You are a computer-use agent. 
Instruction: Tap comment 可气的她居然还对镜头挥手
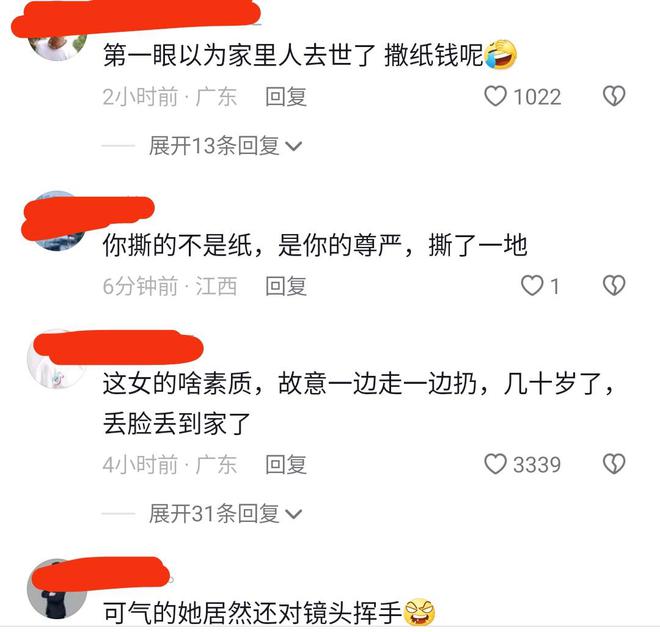pyautogui.click(x=253, y=613)
